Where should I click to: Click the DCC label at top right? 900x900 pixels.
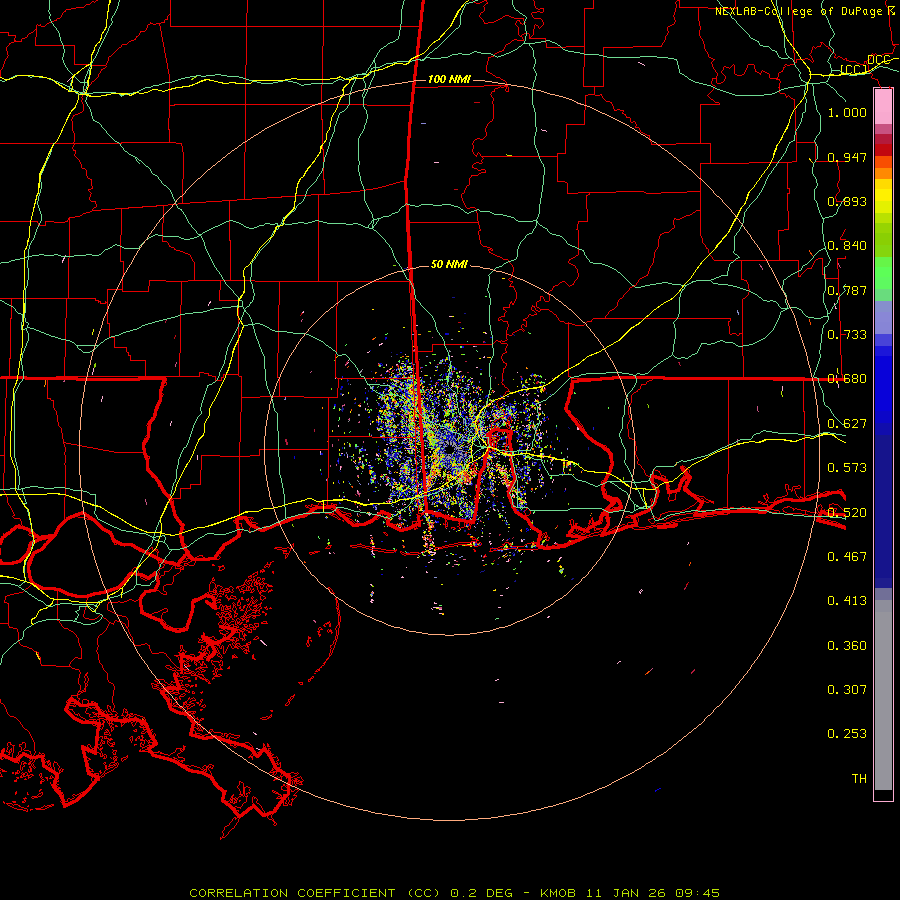click(x=878, y=60)
